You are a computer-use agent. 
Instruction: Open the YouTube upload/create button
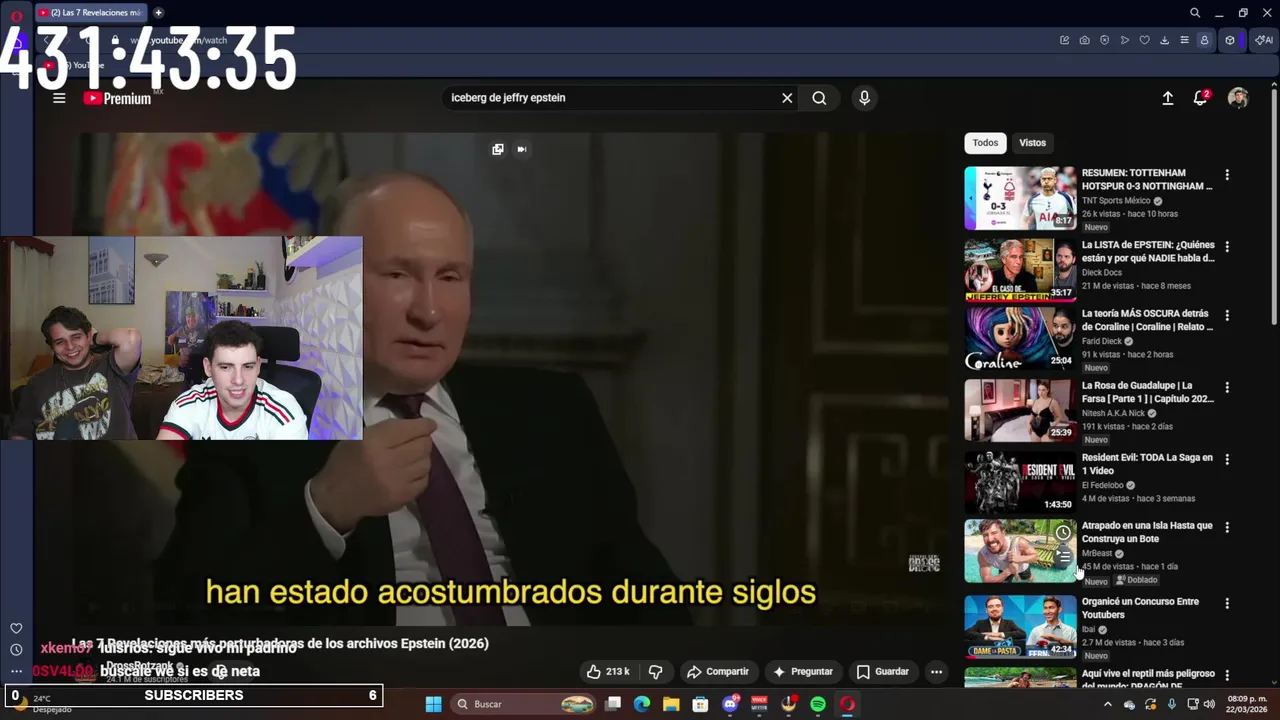[1167, 98]
